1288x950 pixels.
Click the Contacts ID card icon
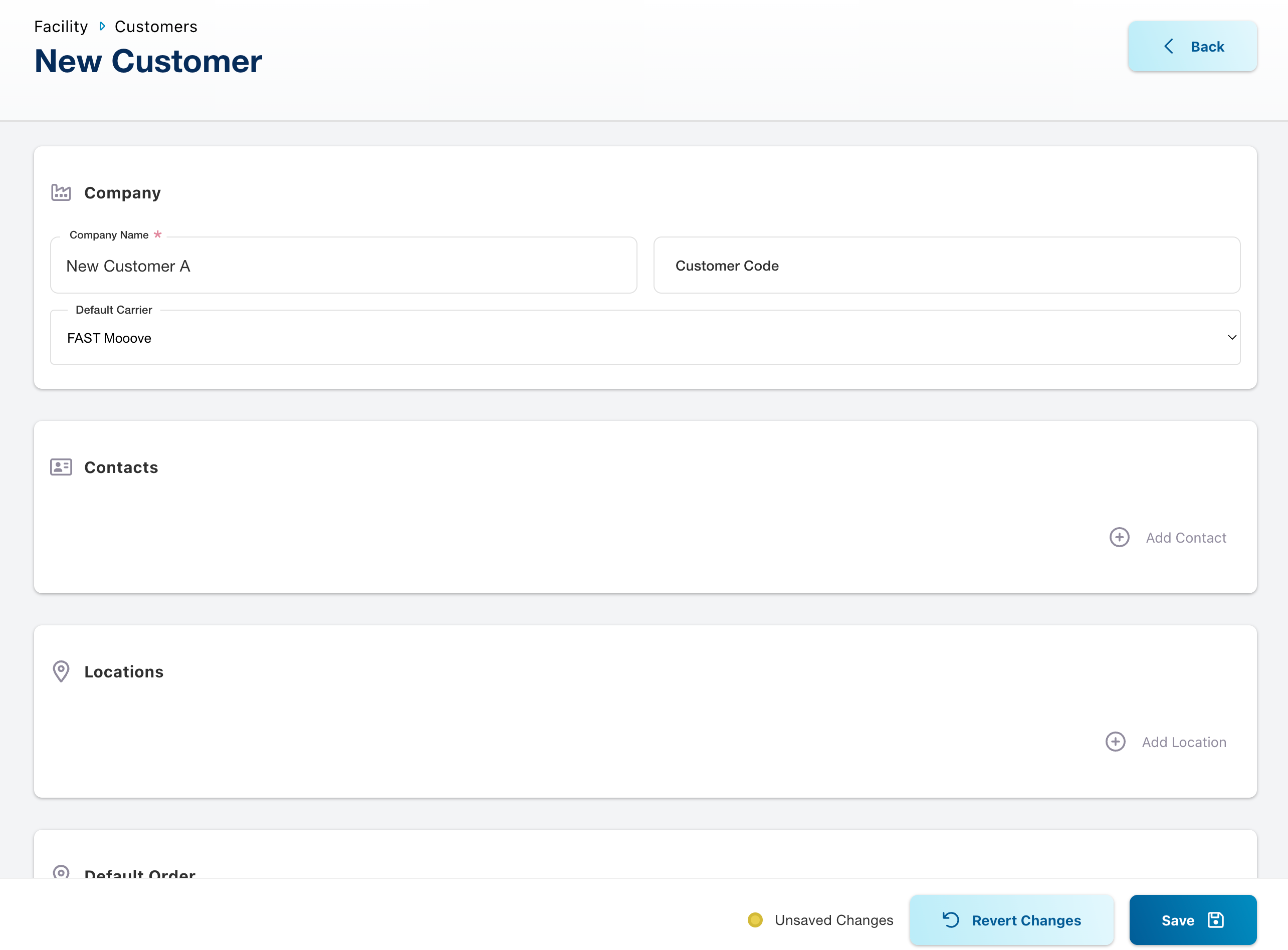pyautogui.click(x=61, y=467)
